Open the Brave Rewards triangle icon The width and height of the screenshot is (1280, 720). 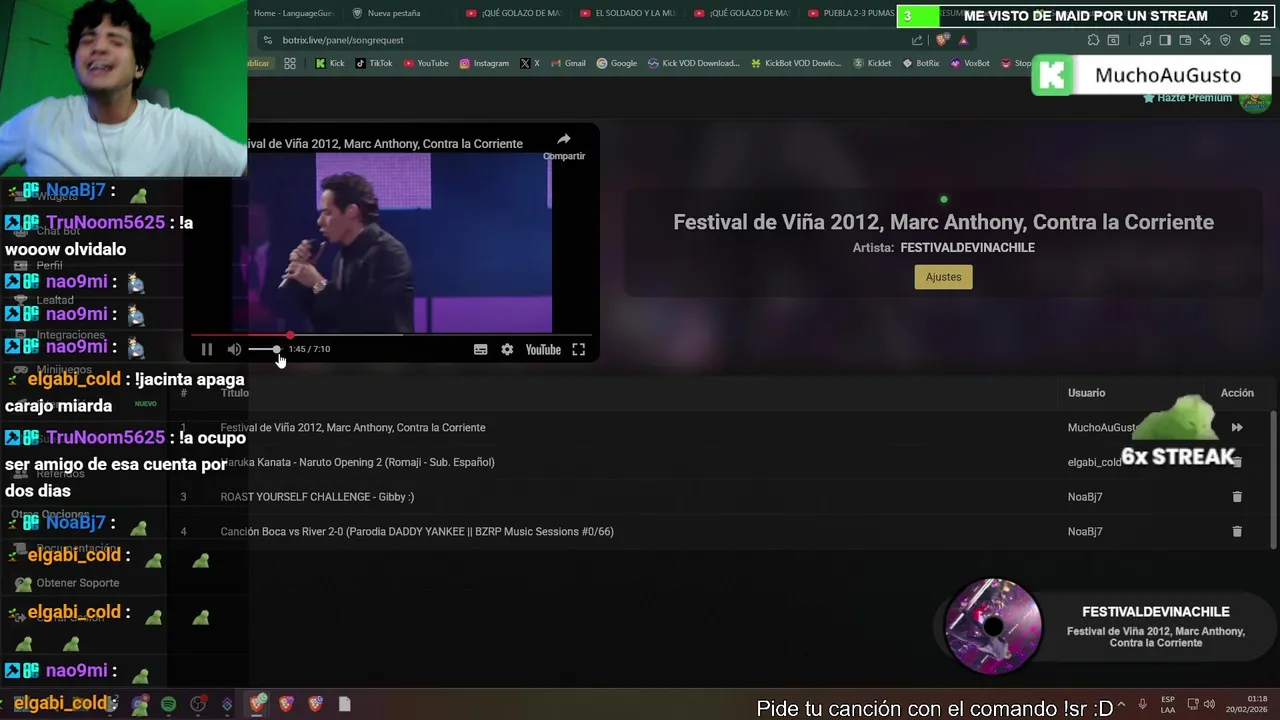click(x=963, y=40)
